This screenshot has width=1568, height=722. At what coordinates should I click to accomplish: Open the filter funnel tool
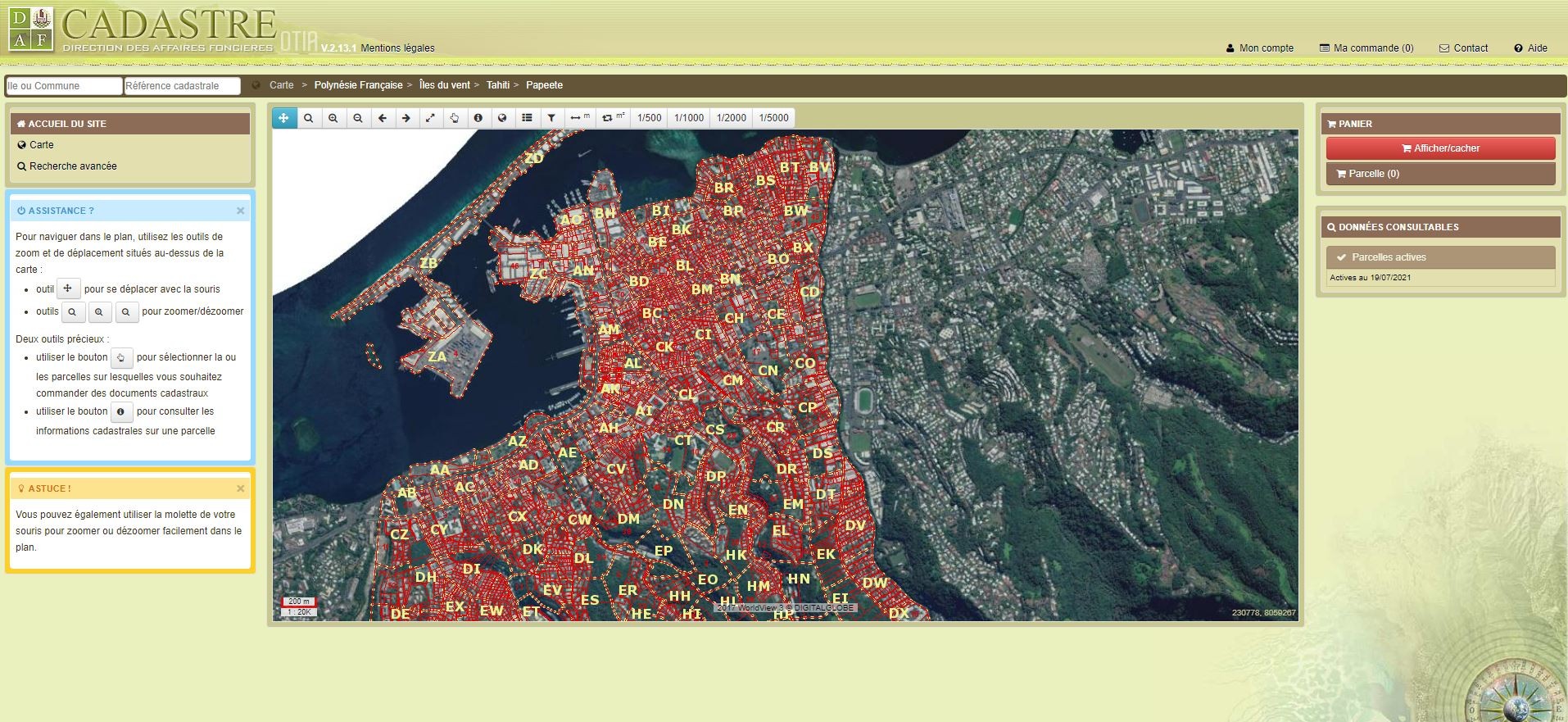[551, 118]
